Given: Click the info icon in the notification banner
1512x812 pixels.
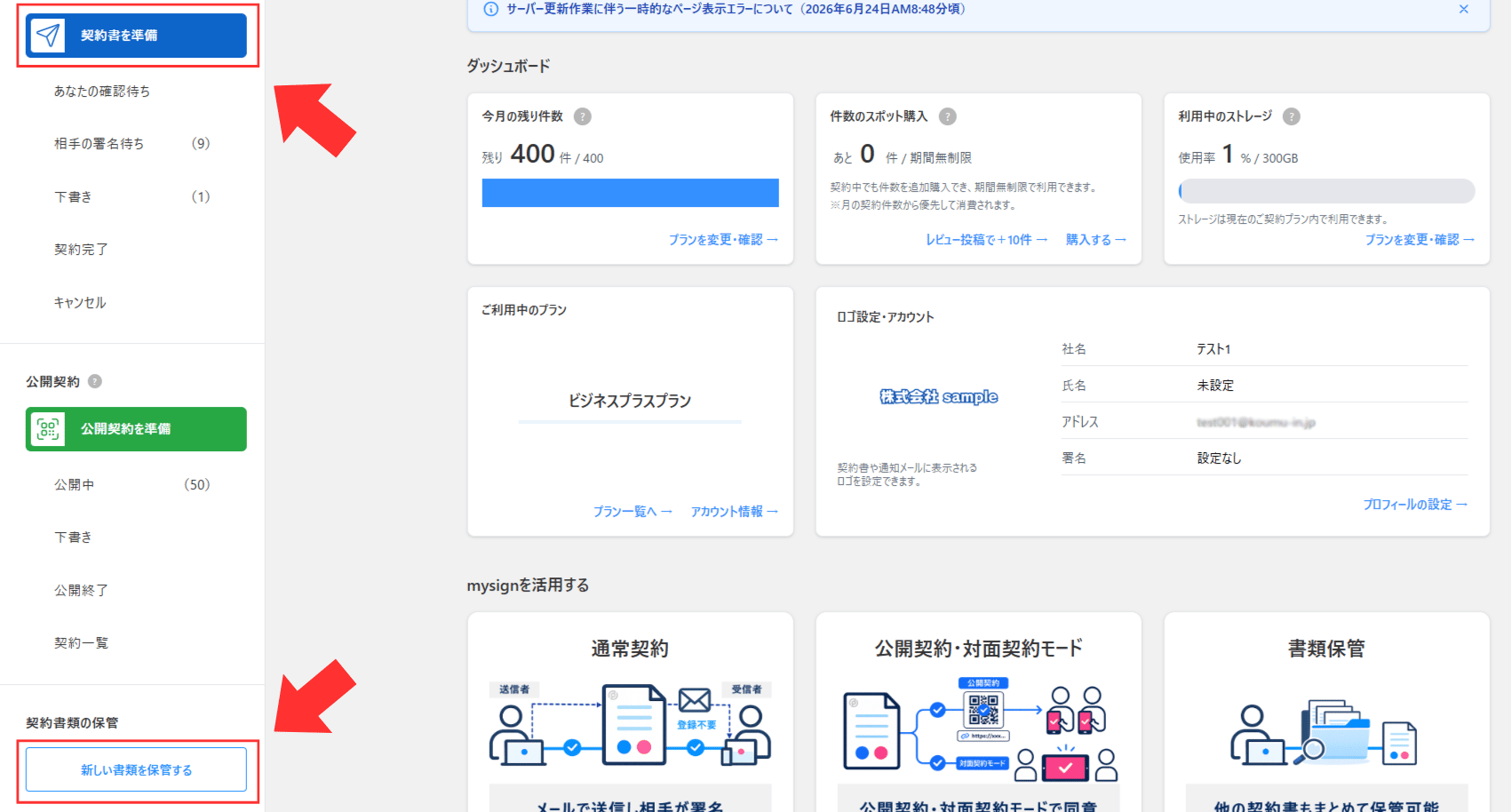Looking at the screenshot, I should [x=490, y=9].
